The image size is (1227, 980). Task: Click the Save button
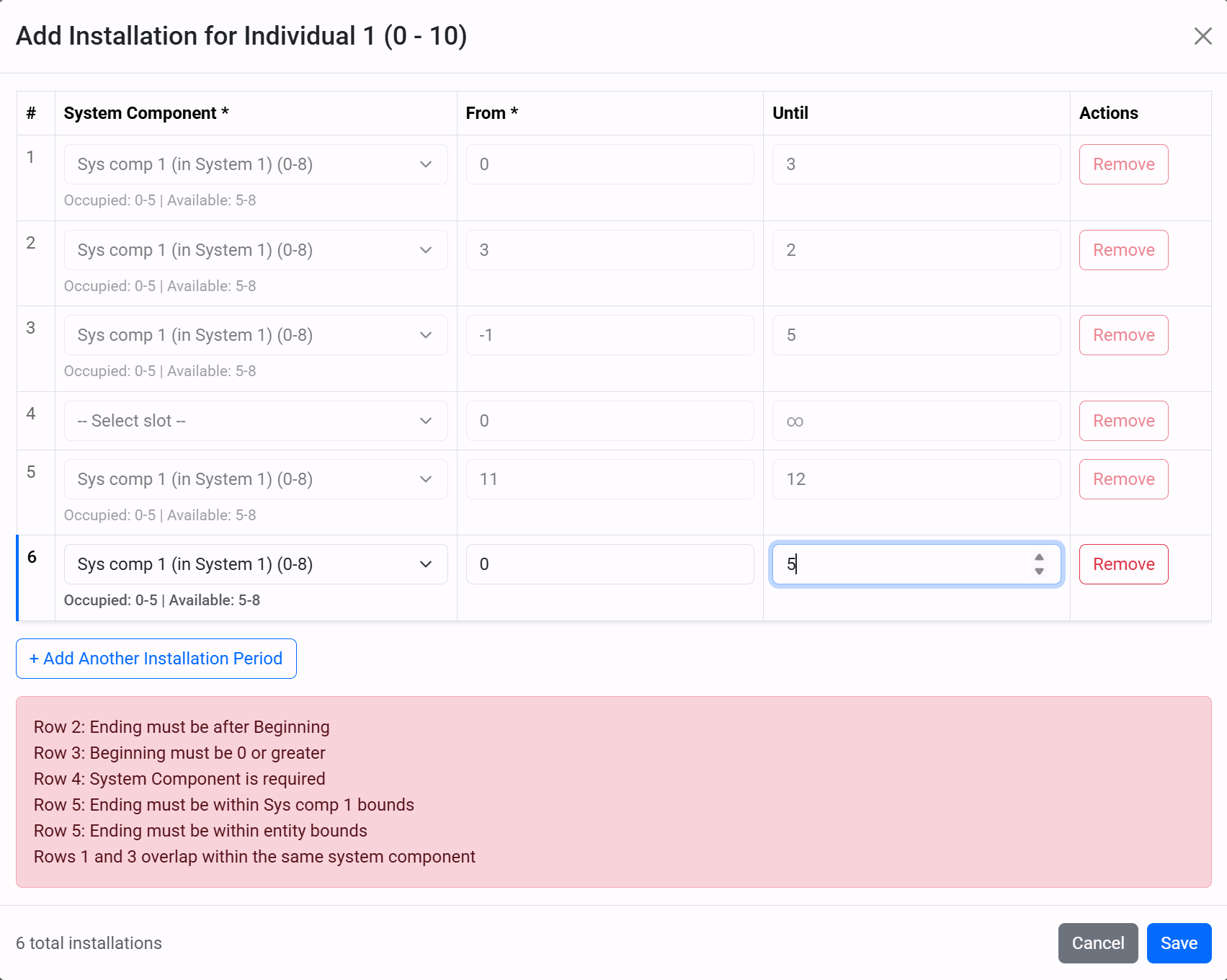coord(1178,943)
